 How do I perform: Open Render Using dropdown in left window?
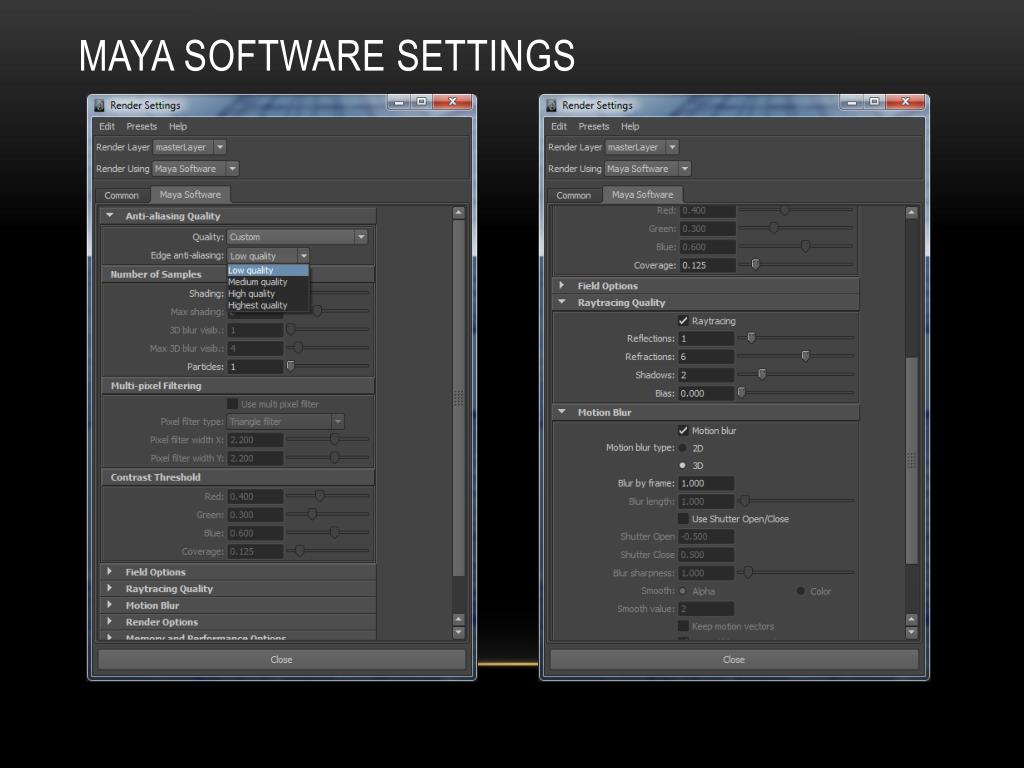[x=195, y=168]
